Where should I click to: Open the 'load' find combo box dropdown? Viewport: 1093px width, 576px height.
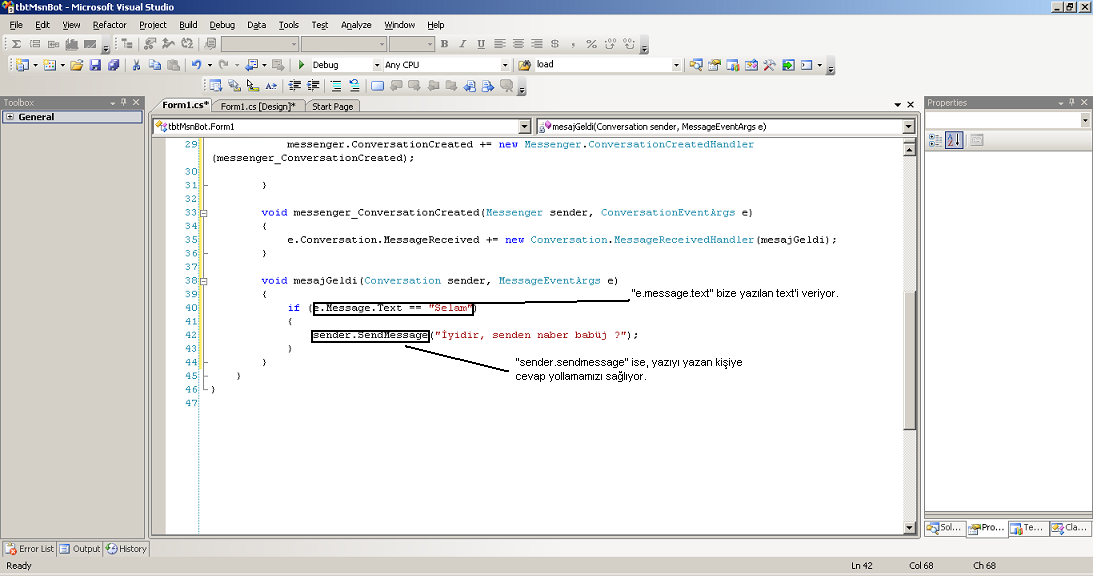pyautogui.click(x=675, y=65)
